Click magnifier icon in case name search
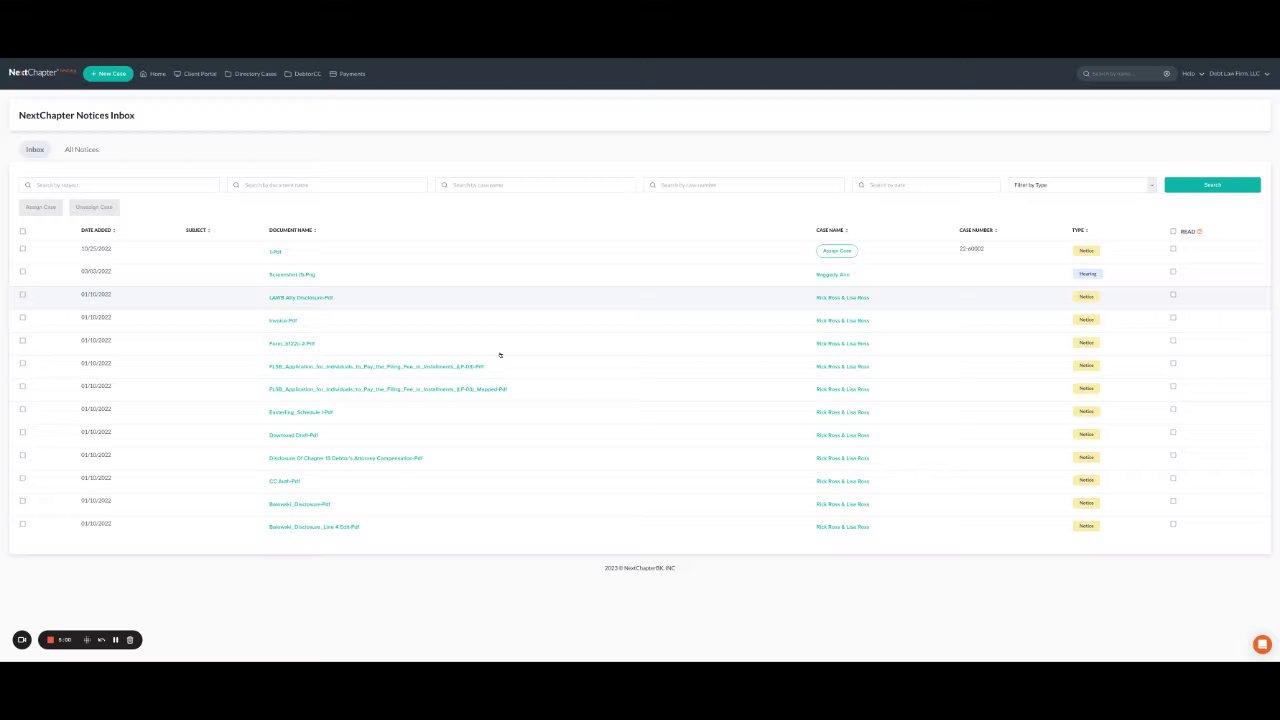 pyautogui.click(x=444, y=185)
